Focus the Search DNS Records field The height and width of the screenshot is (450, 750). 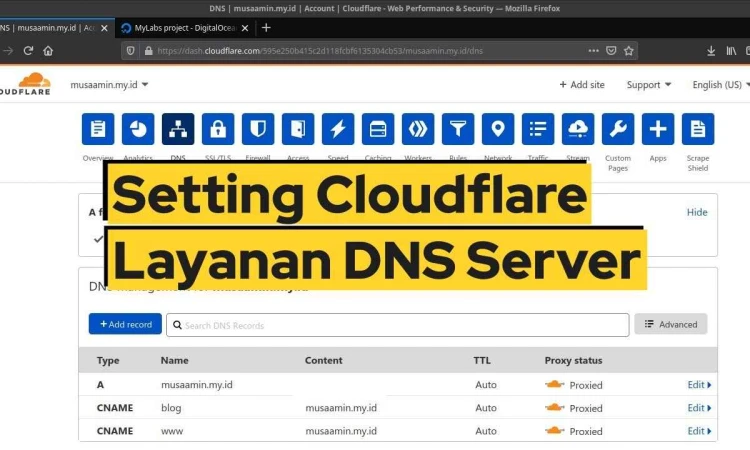(397, 325)
